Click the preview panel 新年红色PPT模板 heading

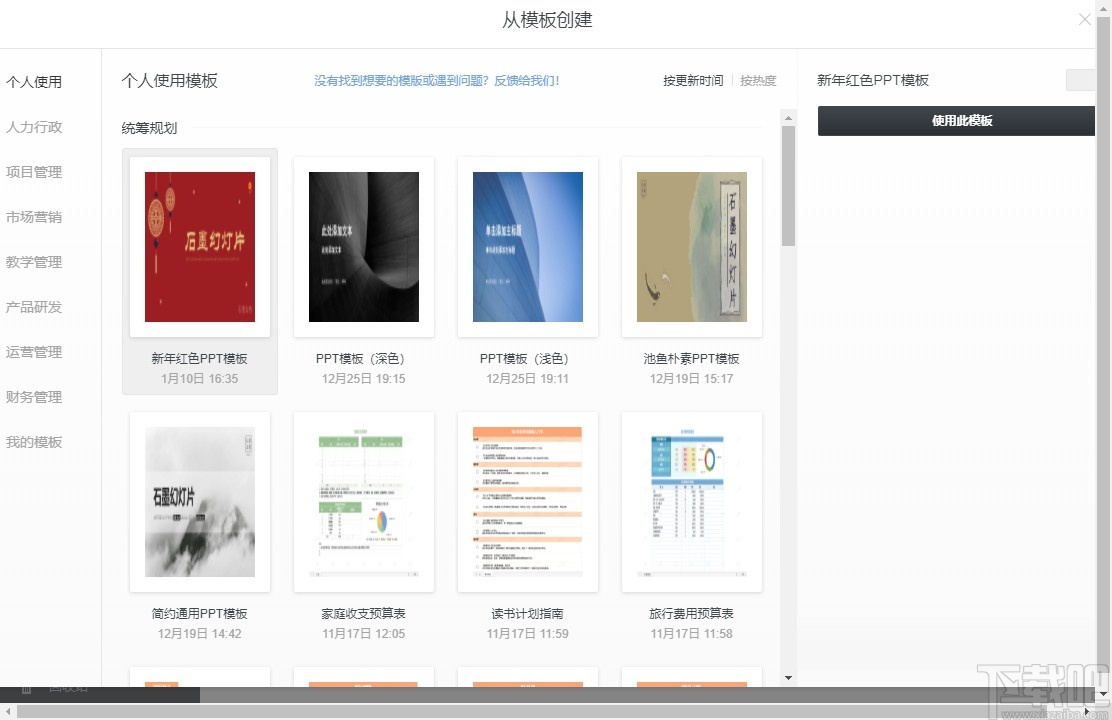coord(873,81)
